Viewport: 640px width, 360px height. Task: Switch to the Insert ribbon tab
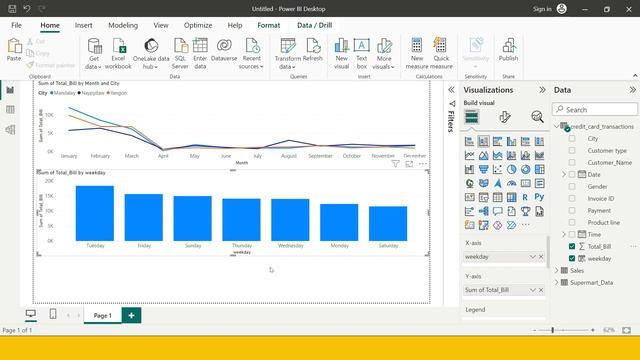[x=83, y=25]
